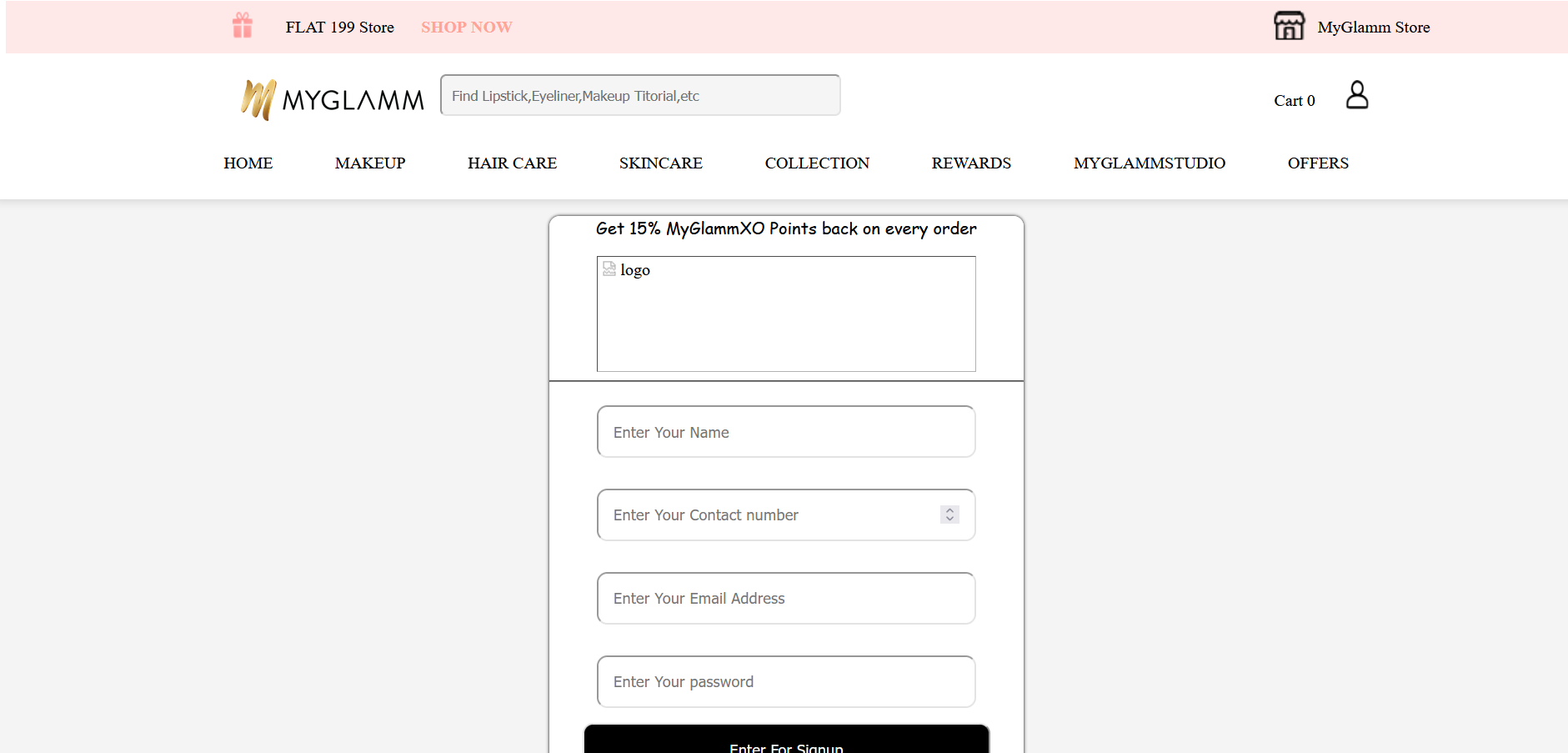
Task: Browse the COLLECTION menu item
Action: point(817,163)
